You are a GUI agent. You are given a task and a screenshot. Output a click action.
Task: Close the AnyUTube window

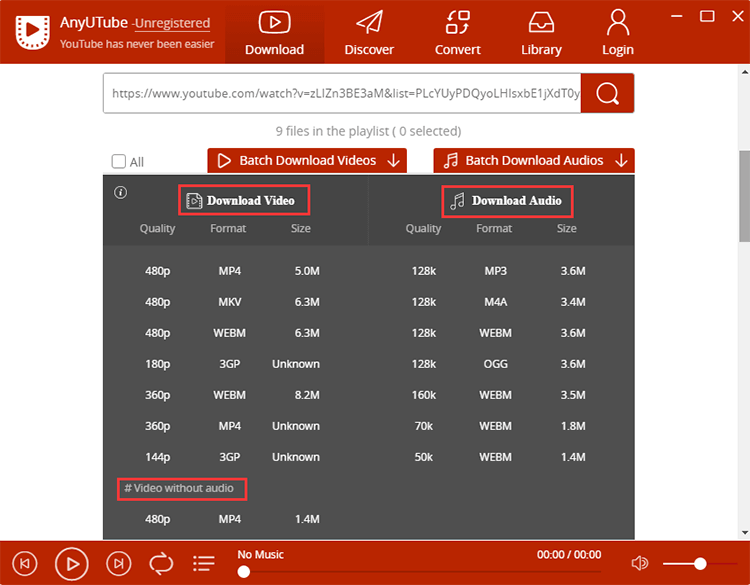pyautogui.click(x=738, y=16)
